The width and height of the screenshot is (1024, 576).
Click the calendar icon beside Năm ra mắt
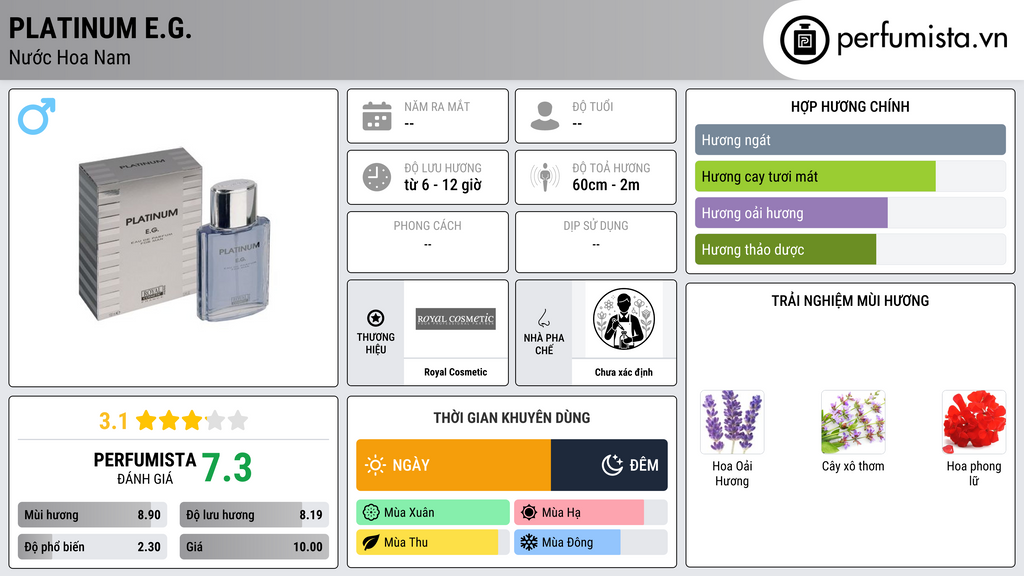(x=377, y=116)
